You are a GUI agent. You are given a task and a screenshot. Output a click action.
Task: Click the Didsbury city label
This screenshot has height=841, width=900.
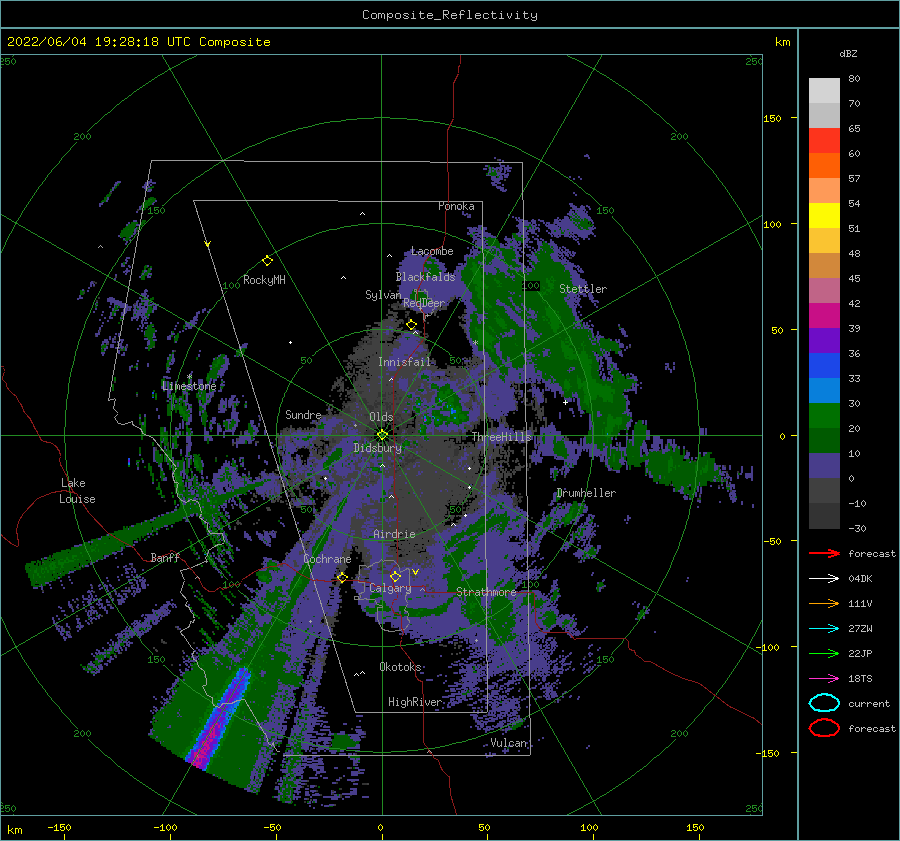click(x=377, y=448)
